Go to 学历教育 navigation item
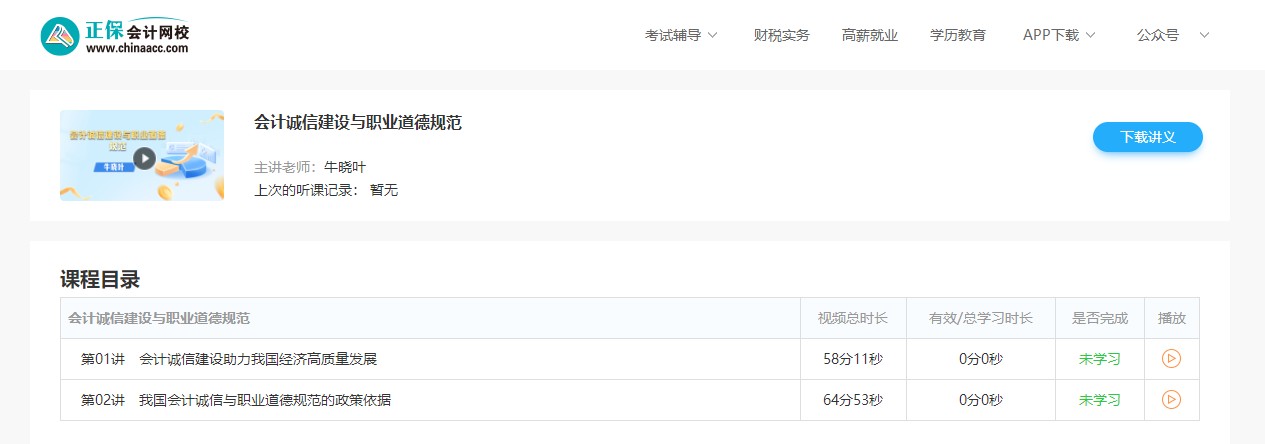The width and height of the screenshot is (1265, 444). 957,35
